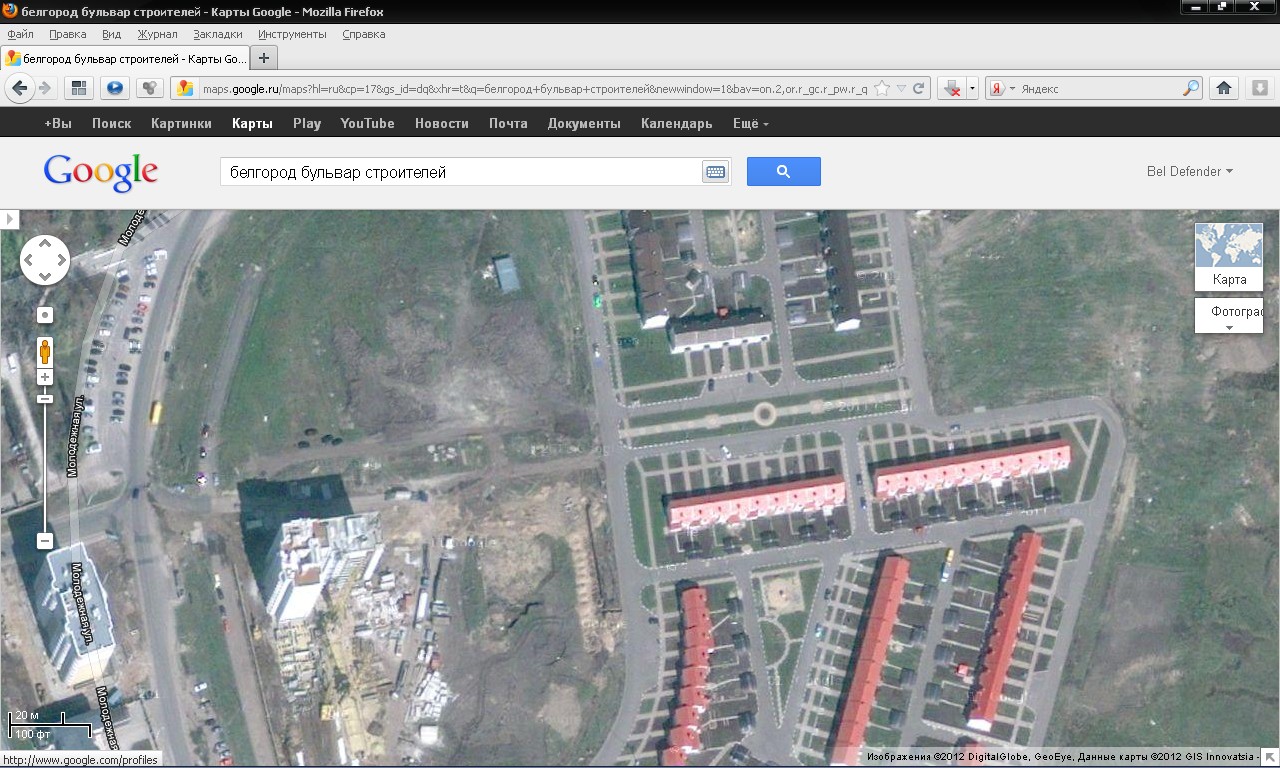Click the YouTube link in the top bar
The image size is (1280, 768).
pos(367,123)
